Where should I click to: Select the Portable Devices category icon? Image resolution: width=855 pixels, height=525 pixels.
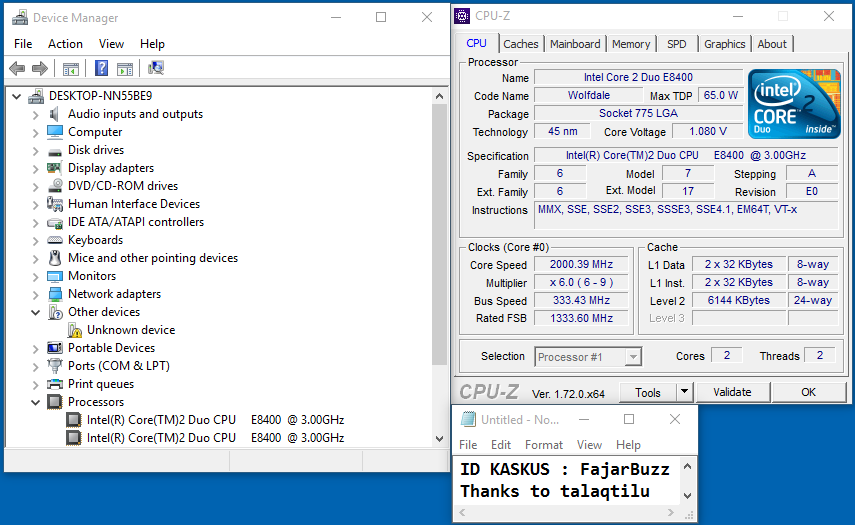click(55, 348)
